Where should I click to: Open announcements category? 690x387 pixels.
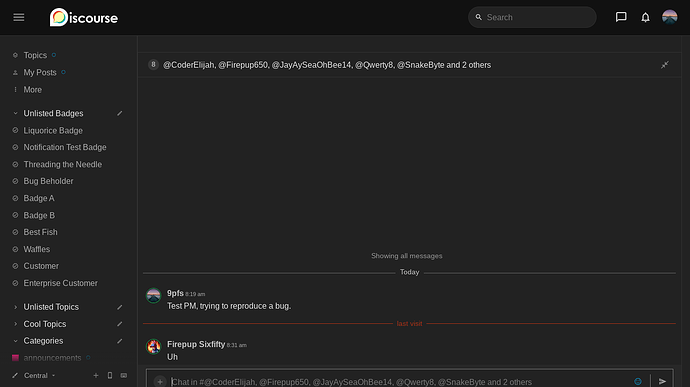[x=52, y=358]
